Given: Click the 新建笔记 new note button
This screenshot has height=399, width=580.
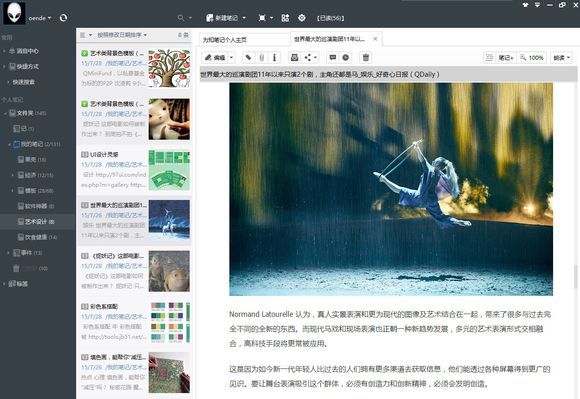Looking at the screenshot, I should click(222, 18).
